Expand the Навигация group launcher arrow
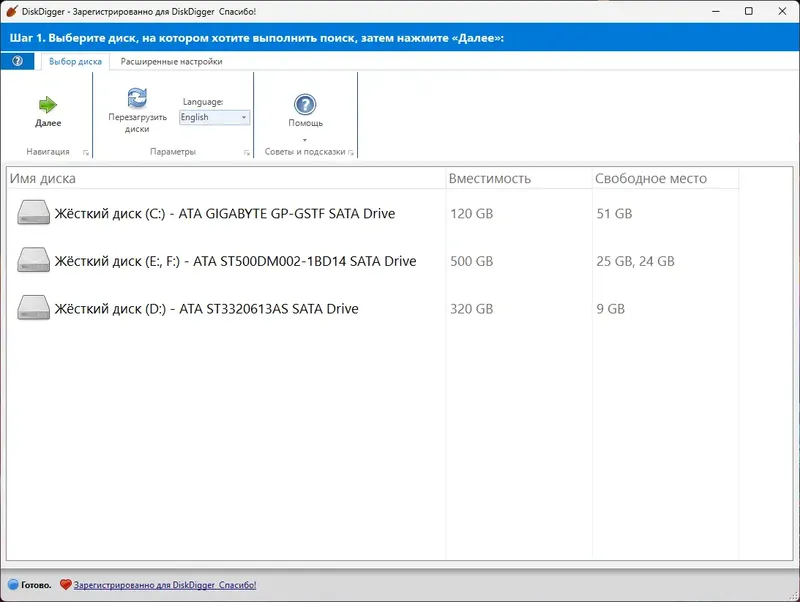The image size is (800, 602). (x=88, y=151)
